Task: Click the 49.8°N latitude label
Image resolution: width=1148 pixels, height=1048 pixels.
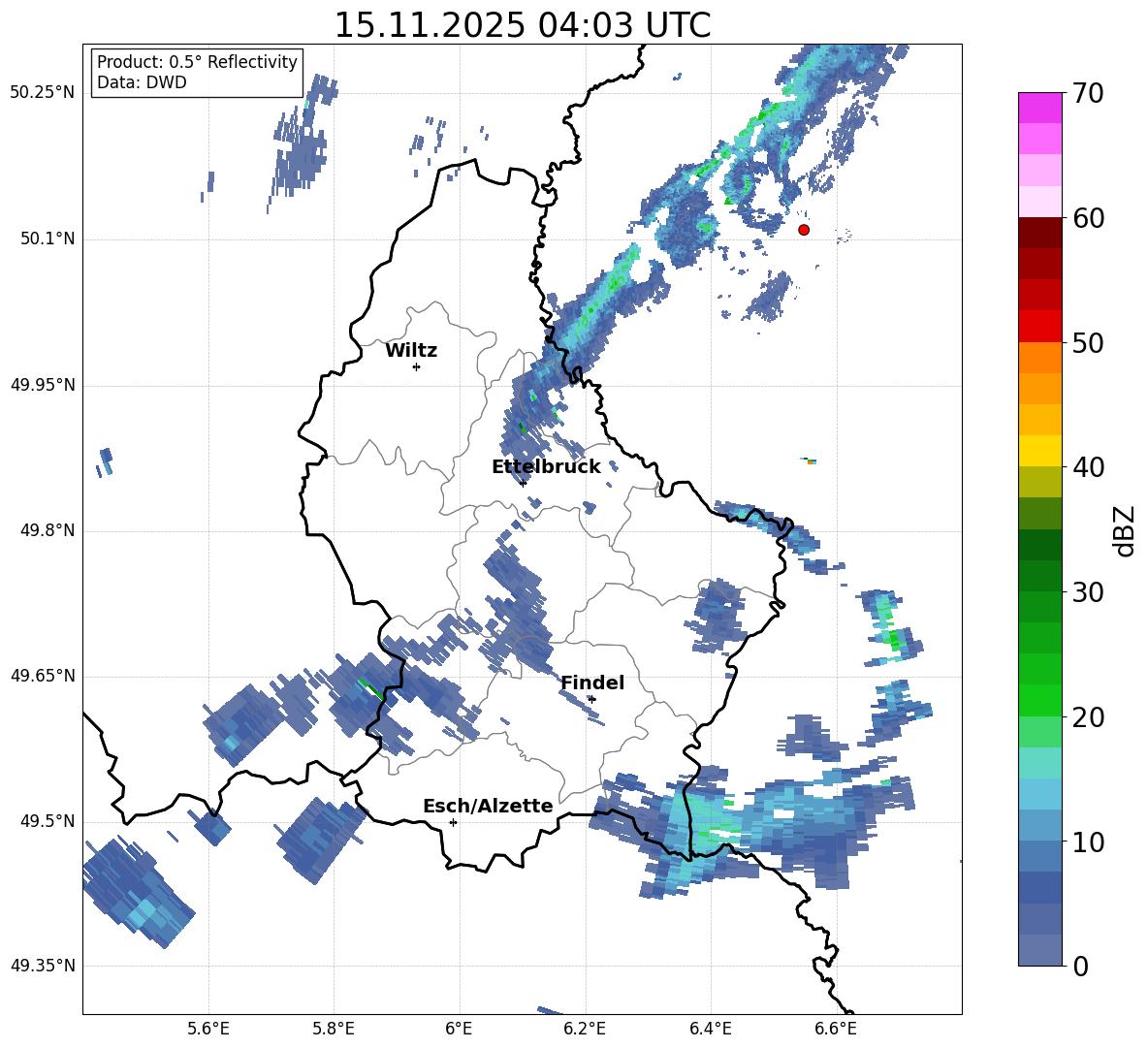Action: tap(48, 530)
